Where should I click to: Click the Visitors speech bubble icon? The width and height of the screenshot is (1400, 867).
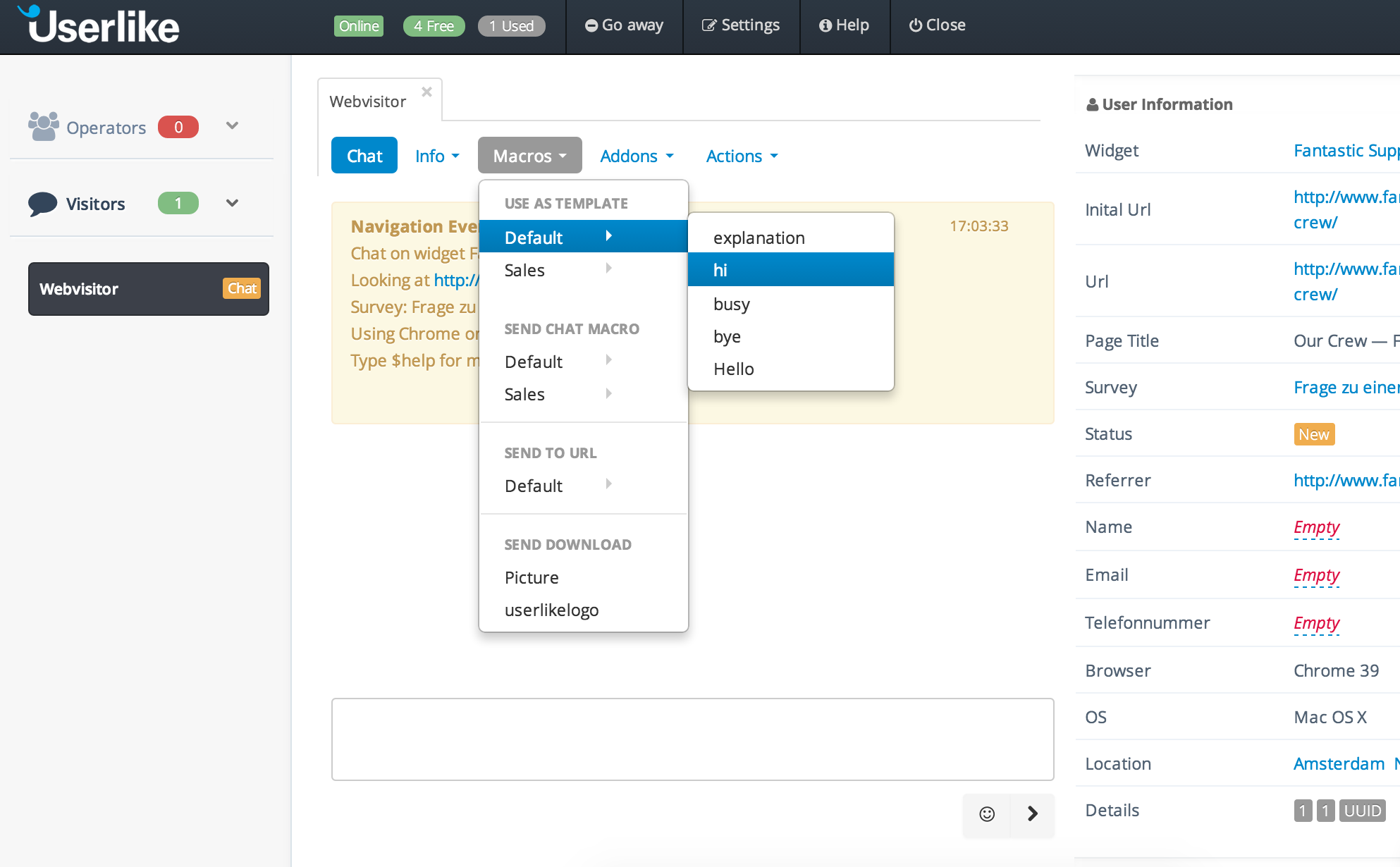[42, 204]
